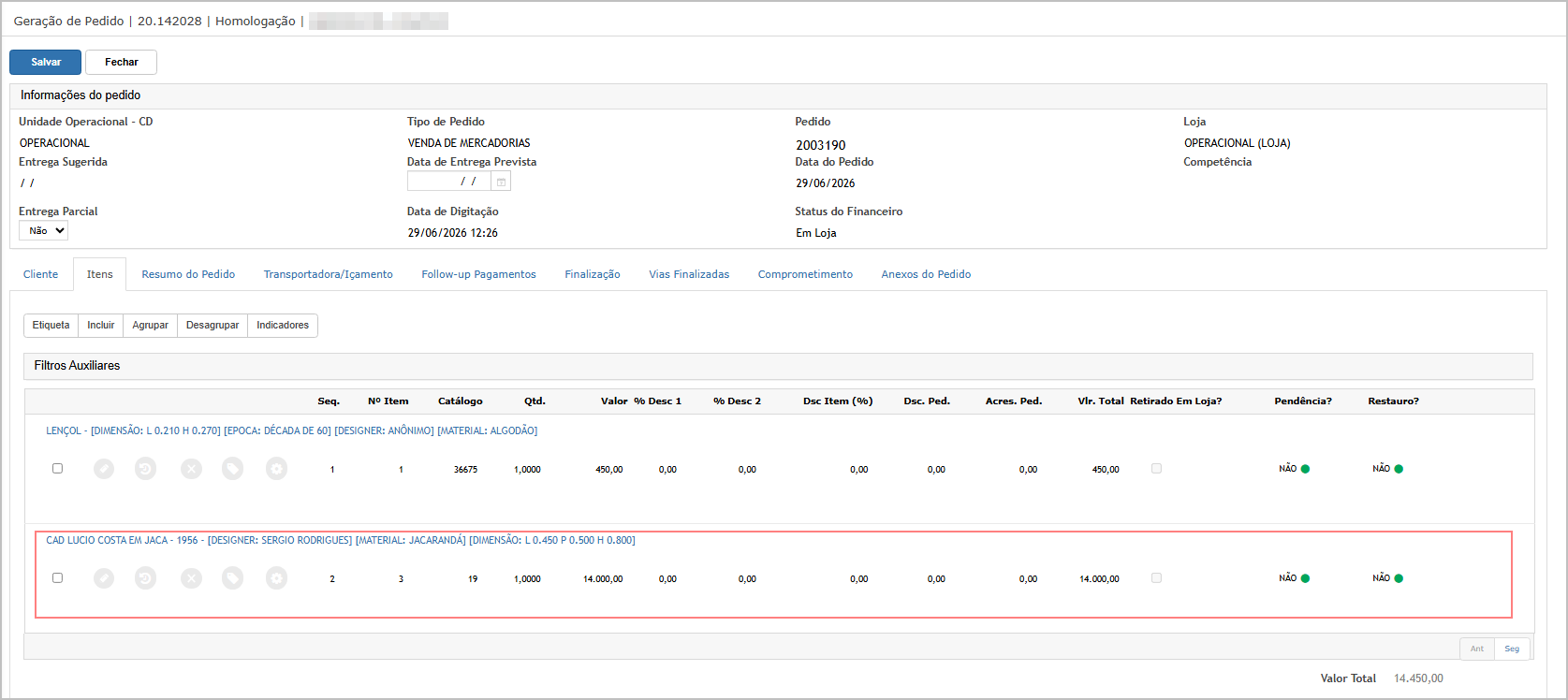Open the Indicadores button
Screen dimensions: 1568x700
[283, 325]
